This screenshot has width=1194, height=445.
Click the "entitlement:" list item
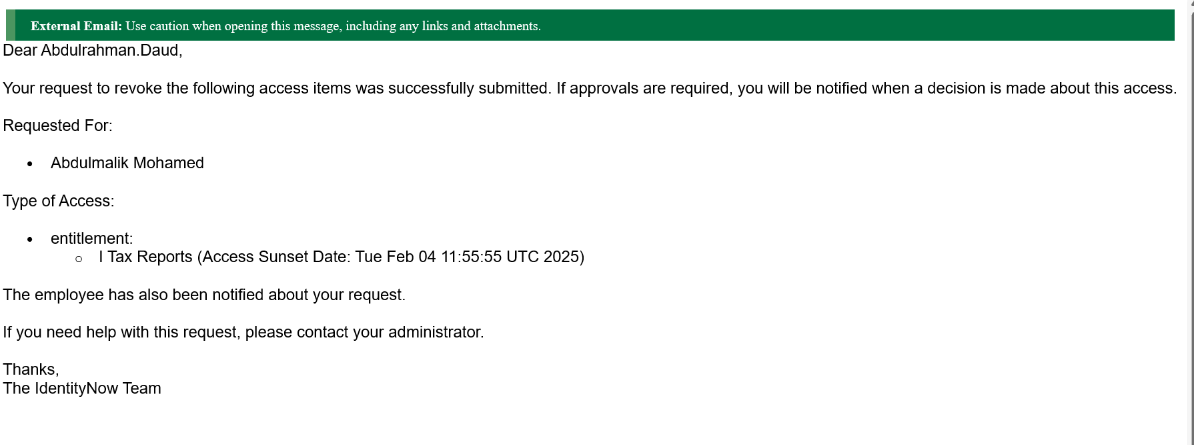tap(91, 239)
